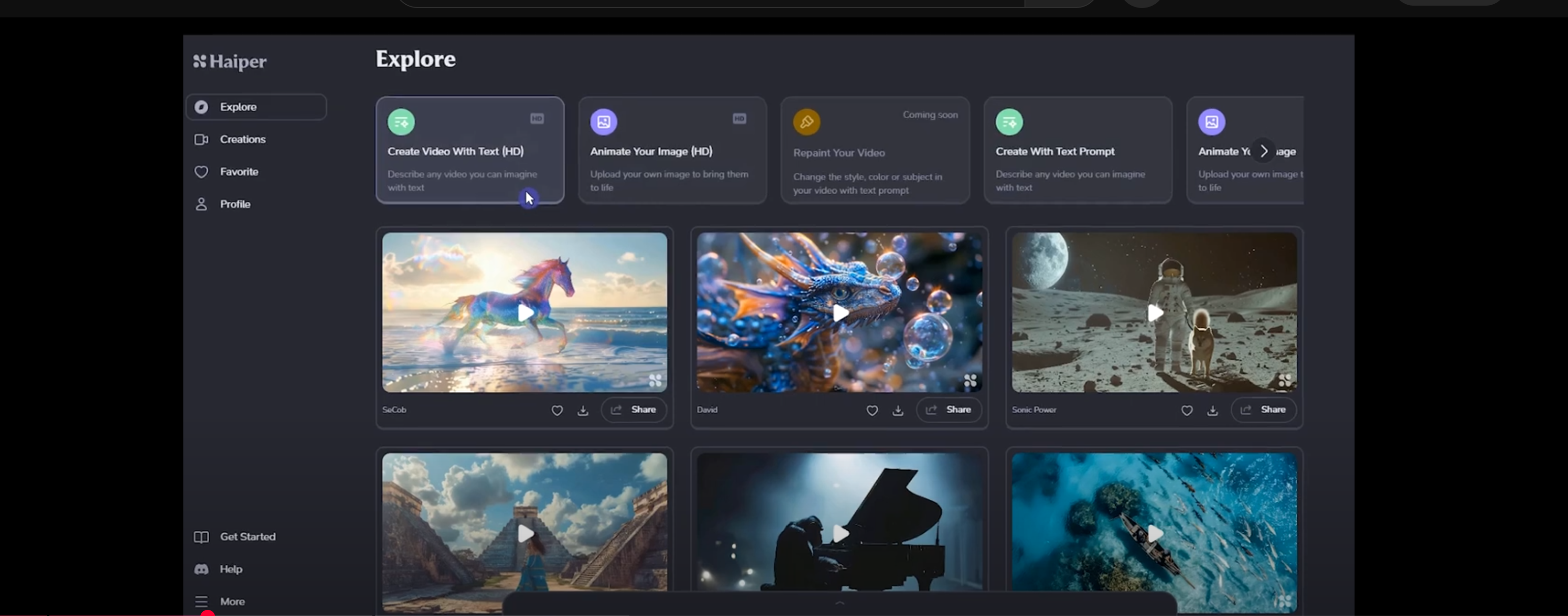Screen dimensions: 1568x616
Task: Select the Create Video With Text (HD) card
Action: [469, 150]
